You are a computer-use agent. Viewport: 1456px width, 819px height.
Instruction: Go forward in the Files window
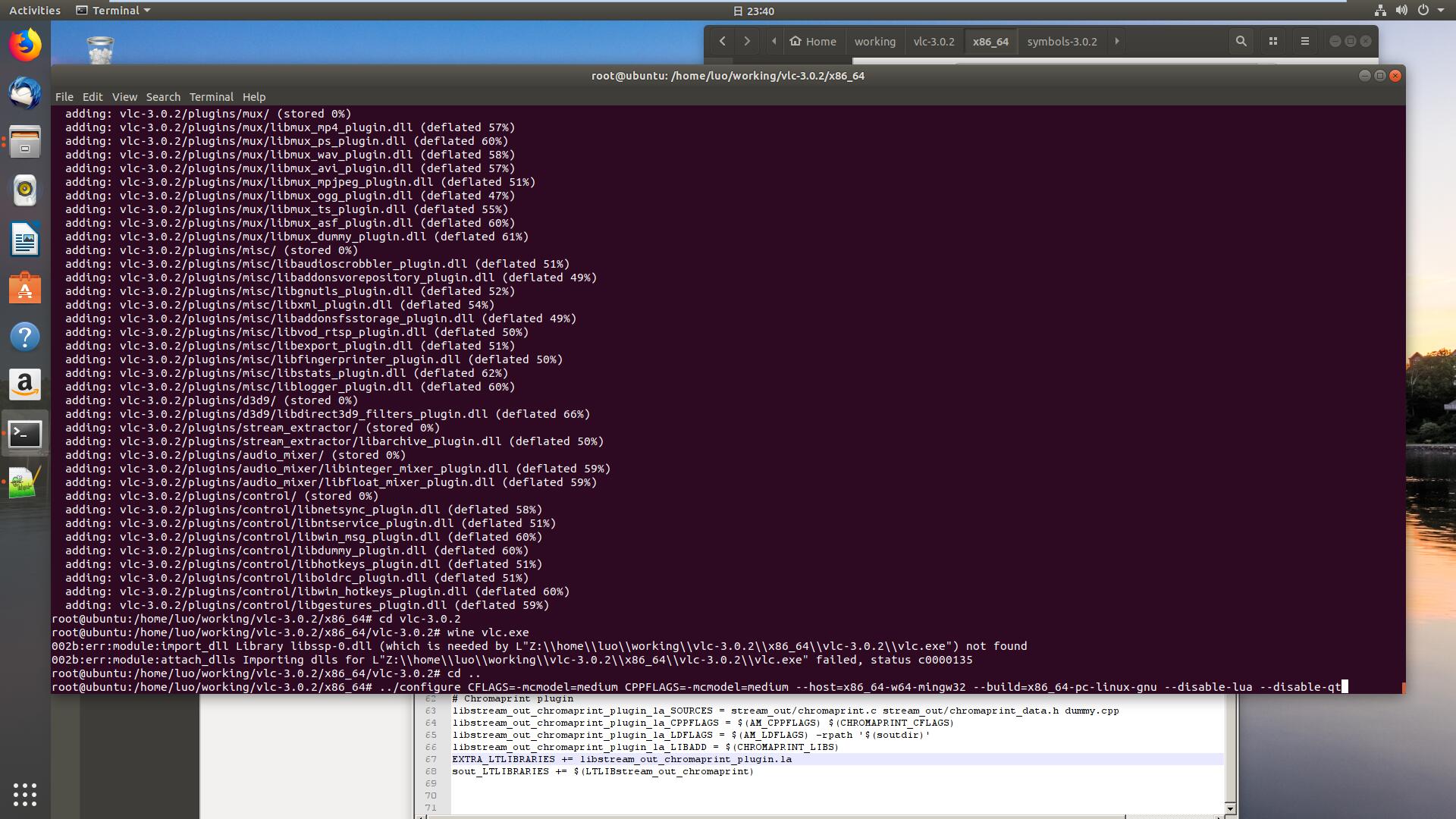(747, 42)
